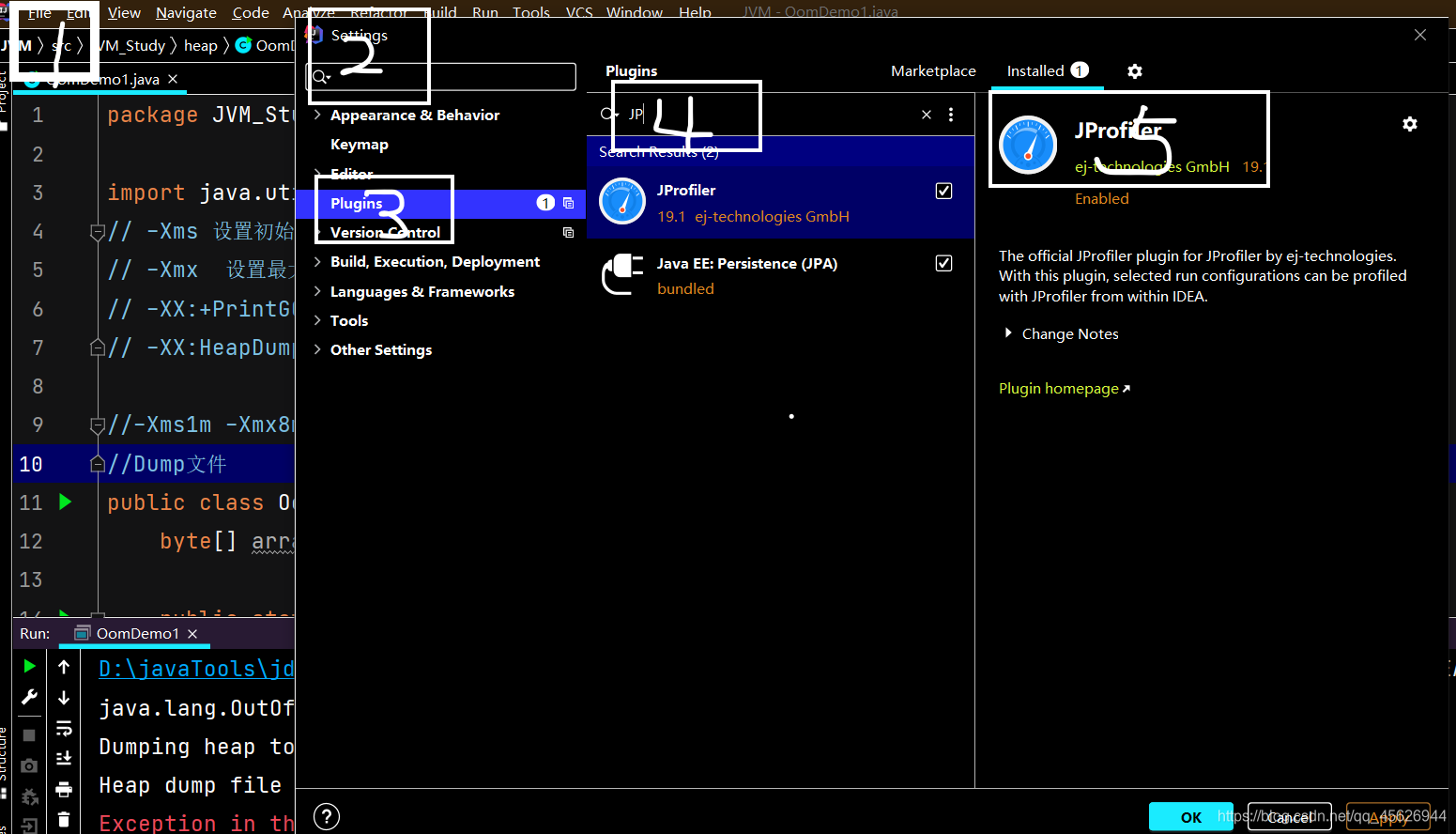Expand Other Settings node
1456x834 pixels.
pos(317,349)
